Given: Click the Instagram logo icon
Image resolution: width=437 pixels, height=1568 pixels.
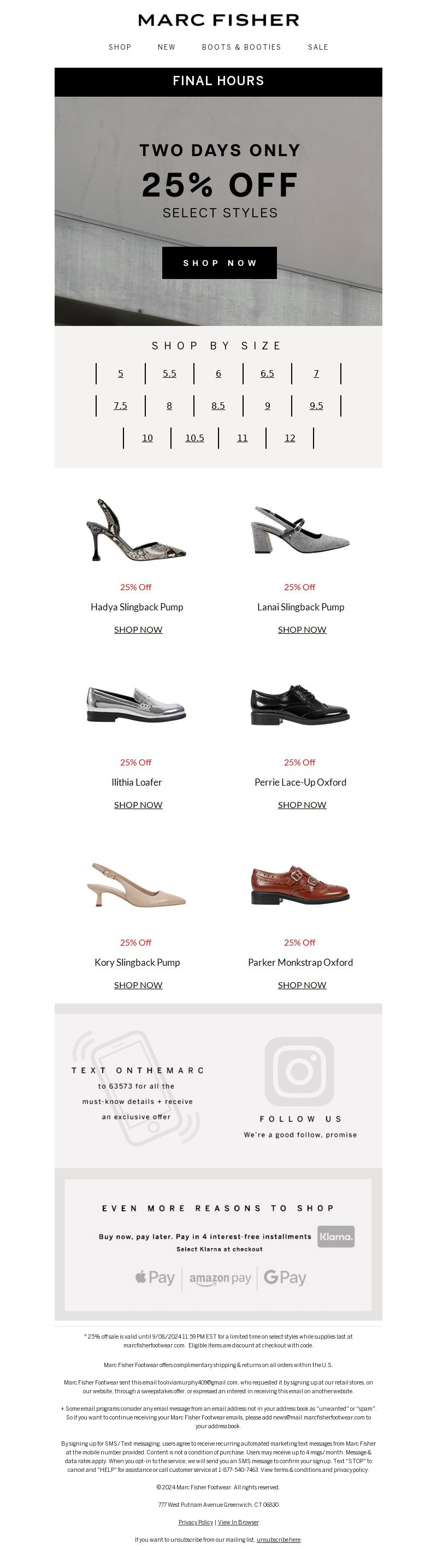Looking at the screenshot, I should pos(299,1071).
